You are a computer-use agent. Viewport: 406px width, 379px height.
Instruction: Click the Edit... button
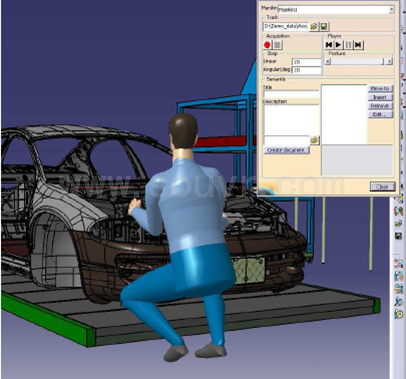pyautogui.click(x=380, y=115)
